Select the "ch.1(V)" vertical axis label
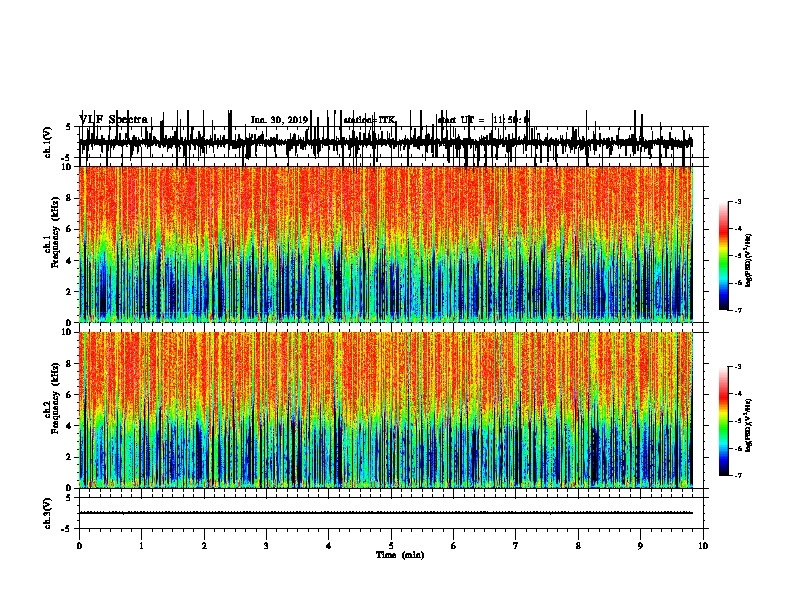Screen dimensions: 792x612 [47, 142]
